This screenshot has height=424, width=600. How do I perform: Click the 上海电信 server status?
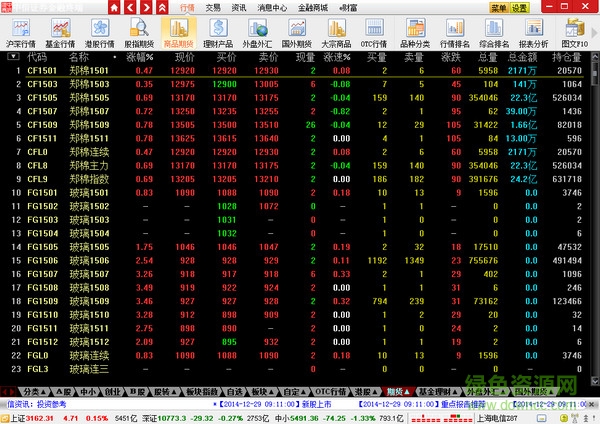click(x=497, y=418)
